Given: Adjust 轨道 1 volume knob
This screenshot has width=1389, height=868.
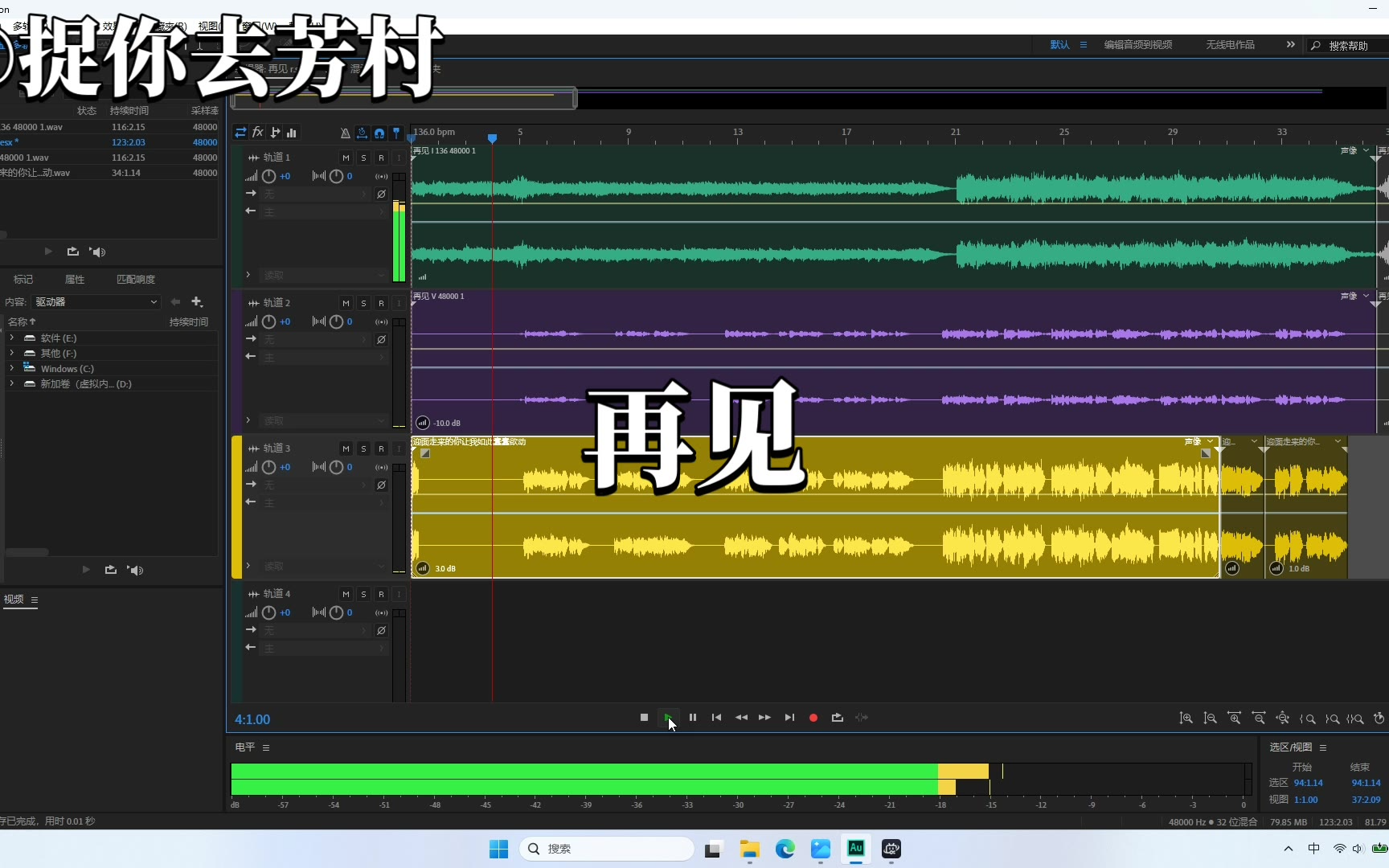Looking at the screenshot, I should pos(269,176).
